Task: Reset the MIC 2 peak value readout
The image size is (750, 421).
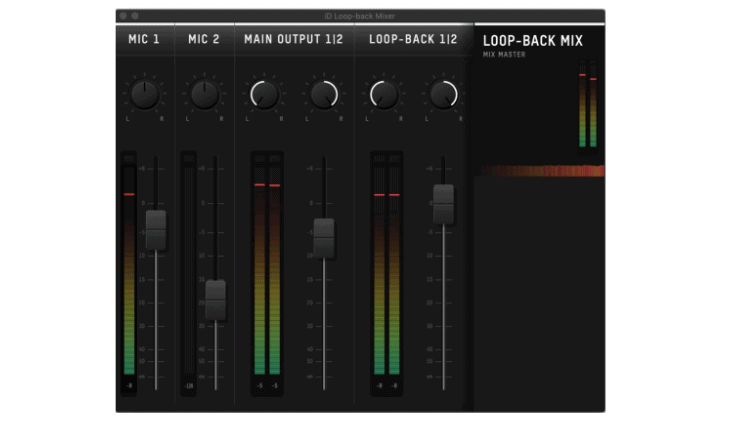Action: [188, 385]
